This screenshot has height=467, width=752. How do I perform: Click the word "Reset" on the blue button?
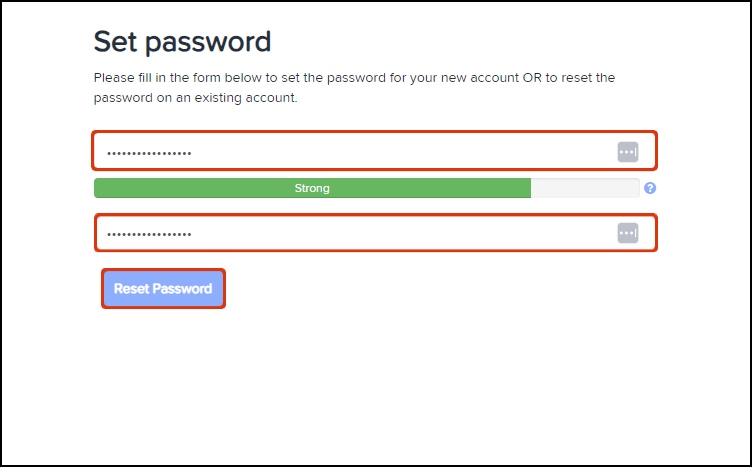click(x=131, y=289)
